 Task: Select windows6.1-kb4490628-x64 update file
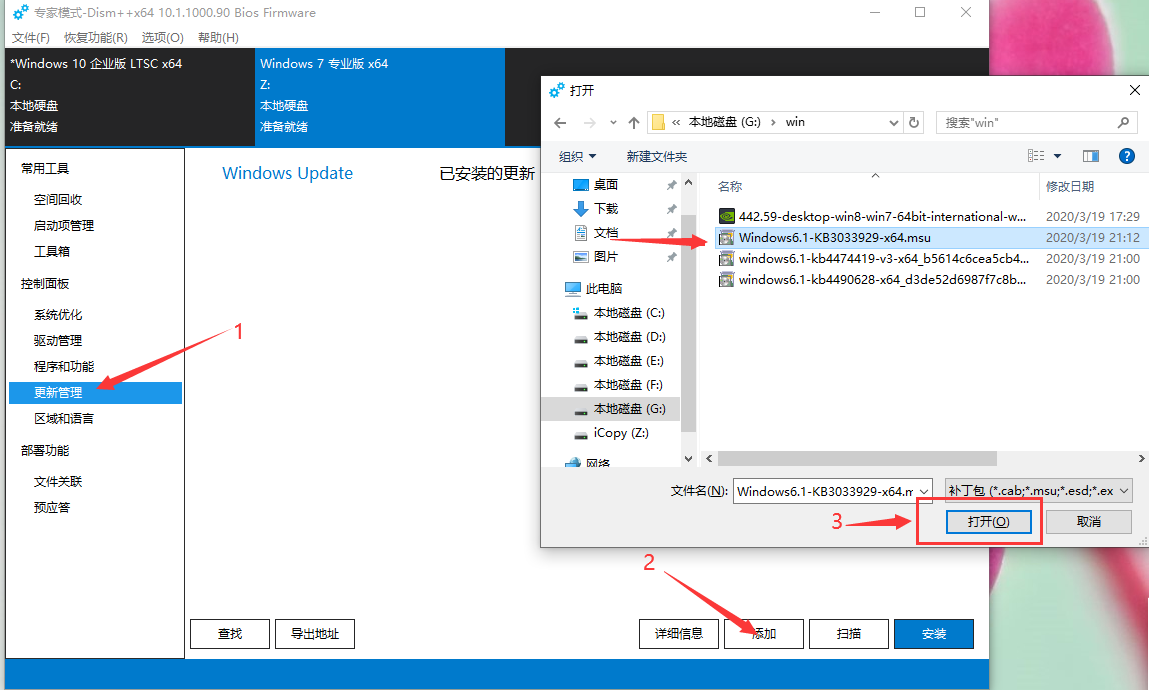coord(882,280)
